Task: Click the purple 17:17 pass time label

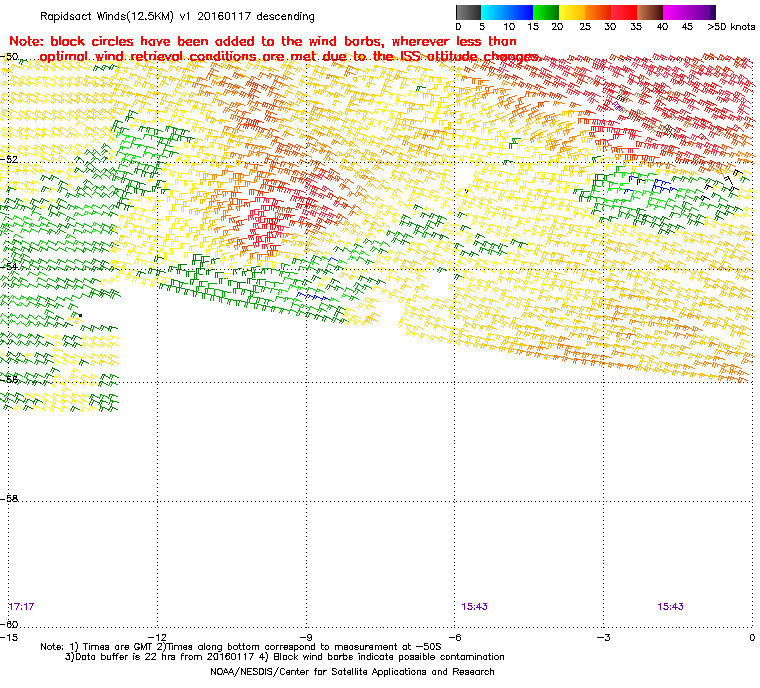Action: [x=21, y=607]
